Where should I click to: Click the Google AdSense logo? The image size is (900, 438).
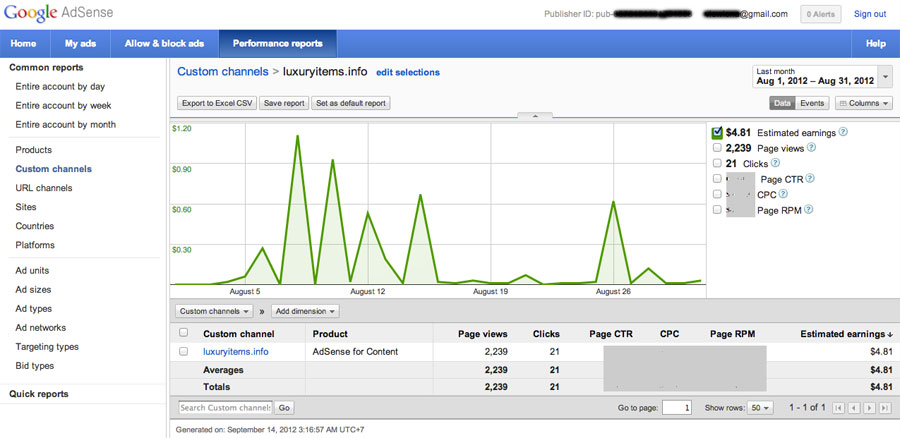tap(58, 13)
